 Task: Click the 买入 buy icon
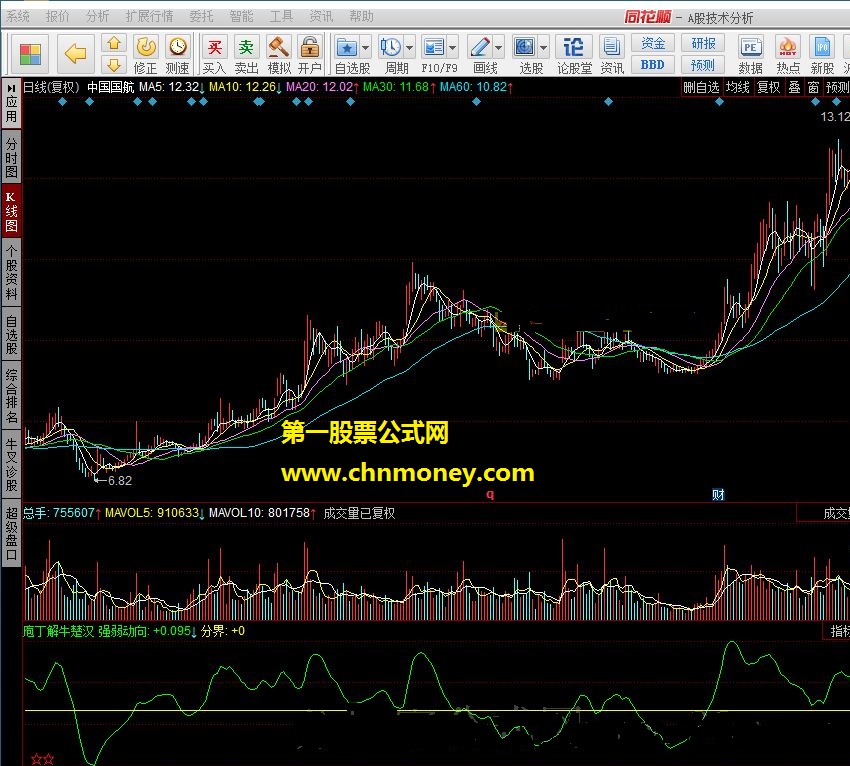[214, 47]
